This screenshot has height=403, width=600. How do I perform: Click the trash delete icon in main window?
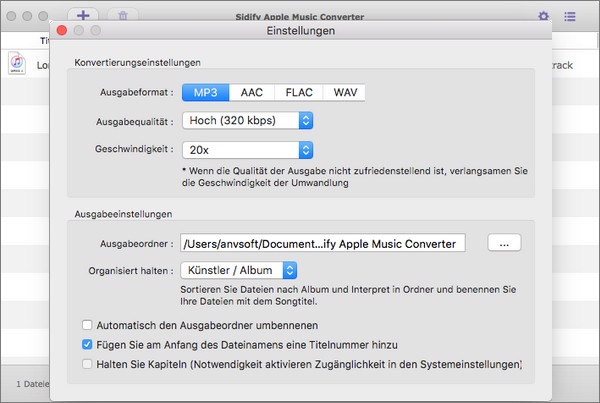pos(123,16)
